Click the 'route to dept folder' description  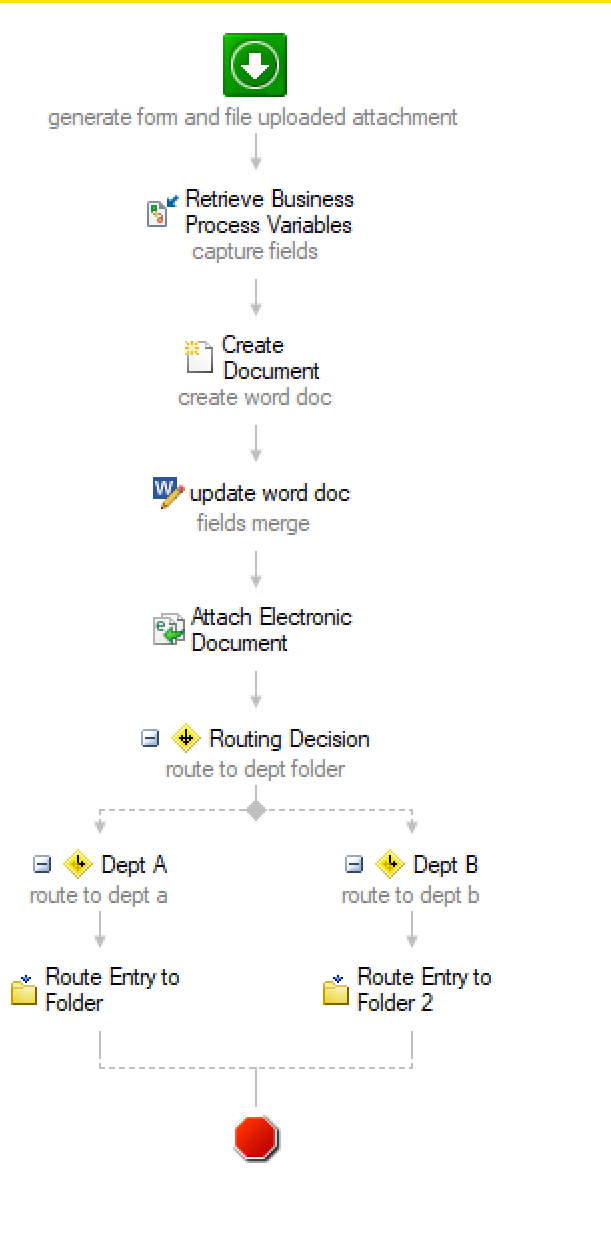(255, 769)
